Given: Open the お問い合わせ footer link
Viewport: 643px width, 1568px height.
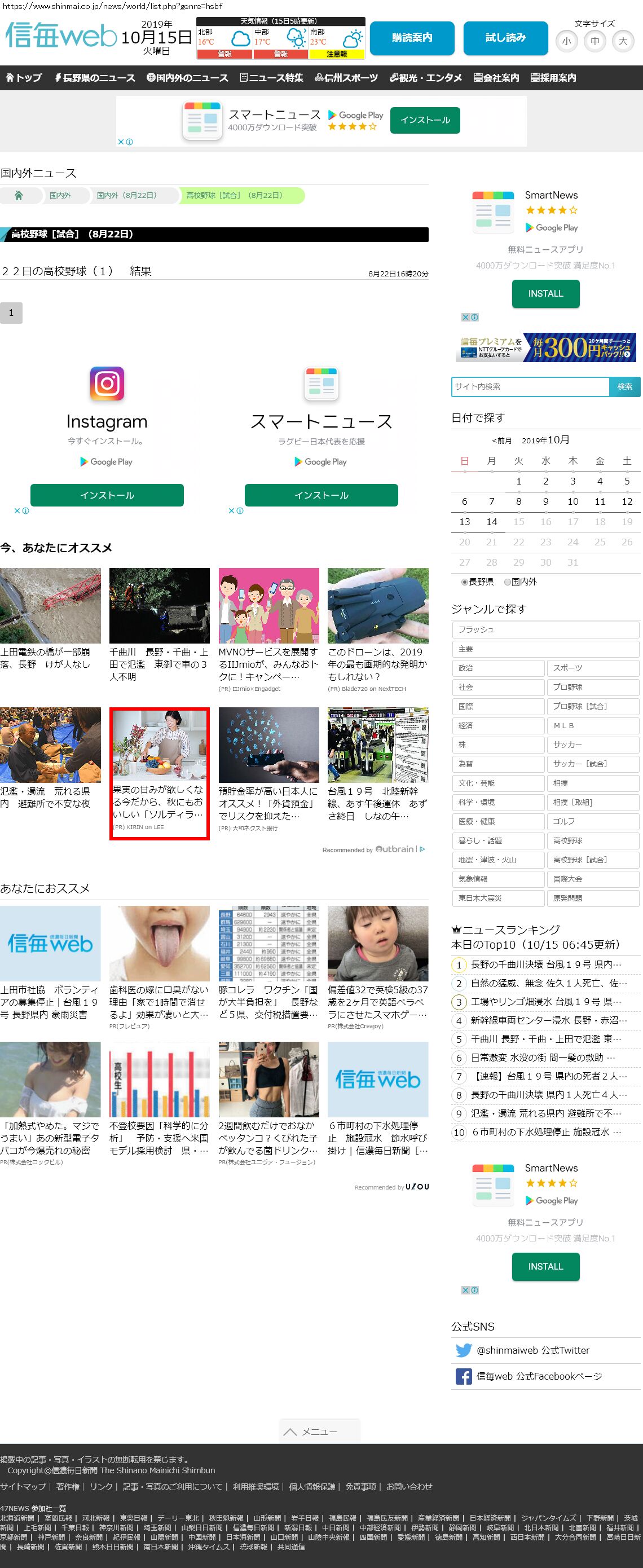Looking at the screenshot, I should point(409,1486).
